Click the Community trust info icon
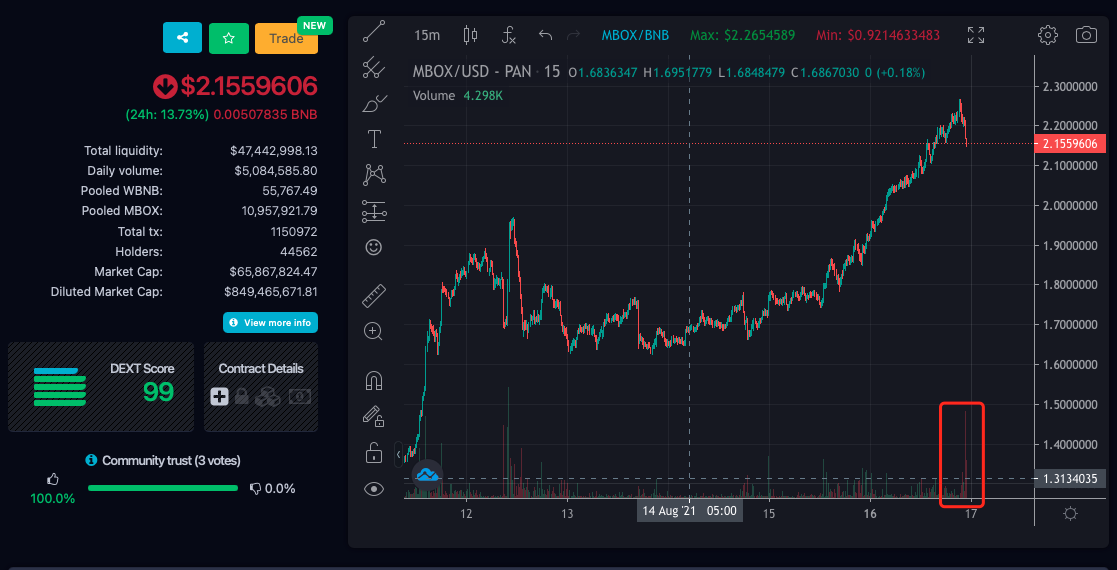Image resolution: width=1117 pixels, height=570 pixels. pyautogui.click(x=90, y=460)
